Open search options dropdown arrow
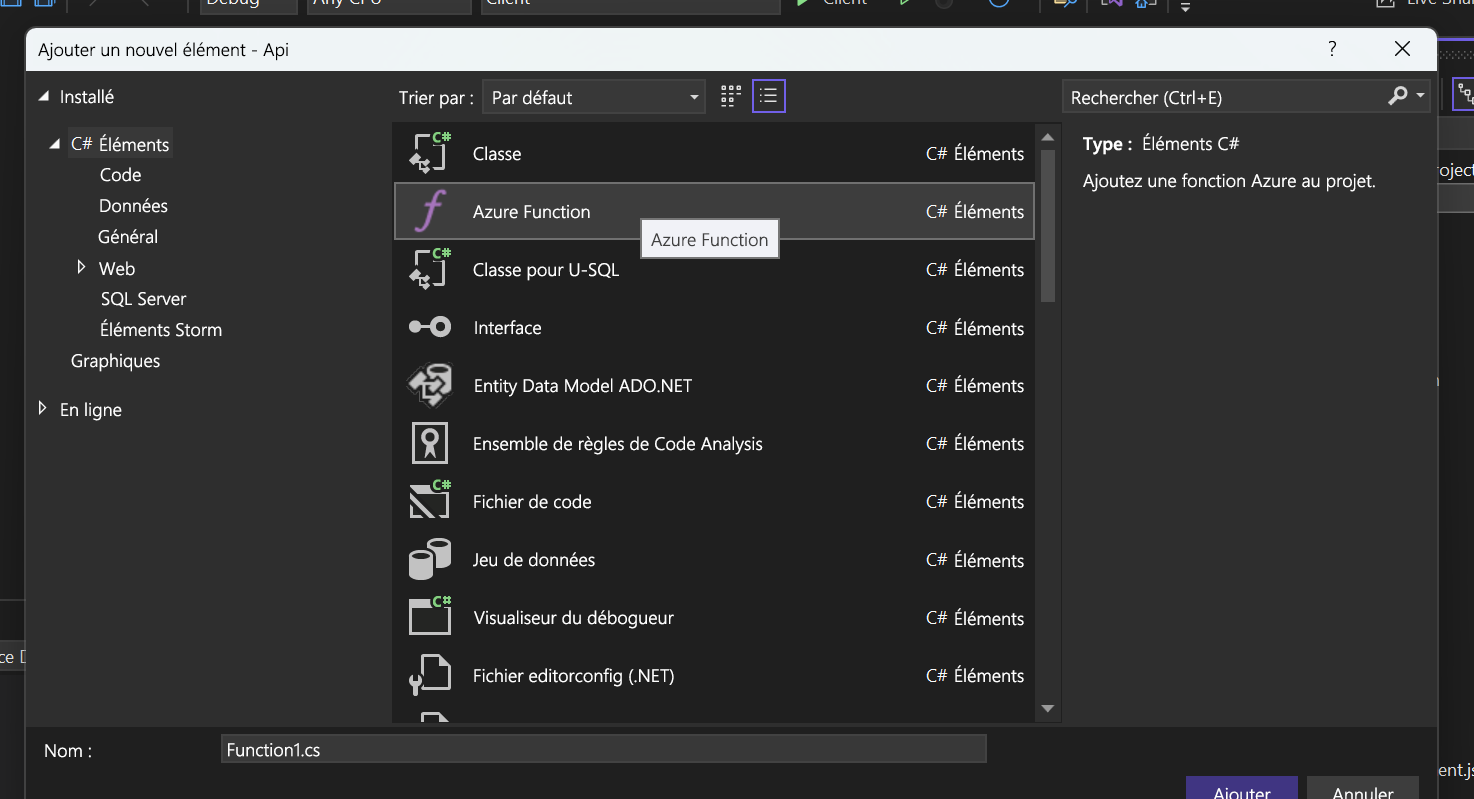Image resolution: width=1474 pixels, height=799 pixels. [1420, 96]
